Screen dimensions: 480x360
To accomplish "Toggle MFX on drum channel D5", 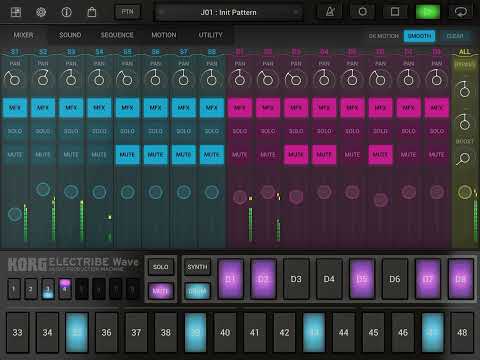I will click(352, 108).
